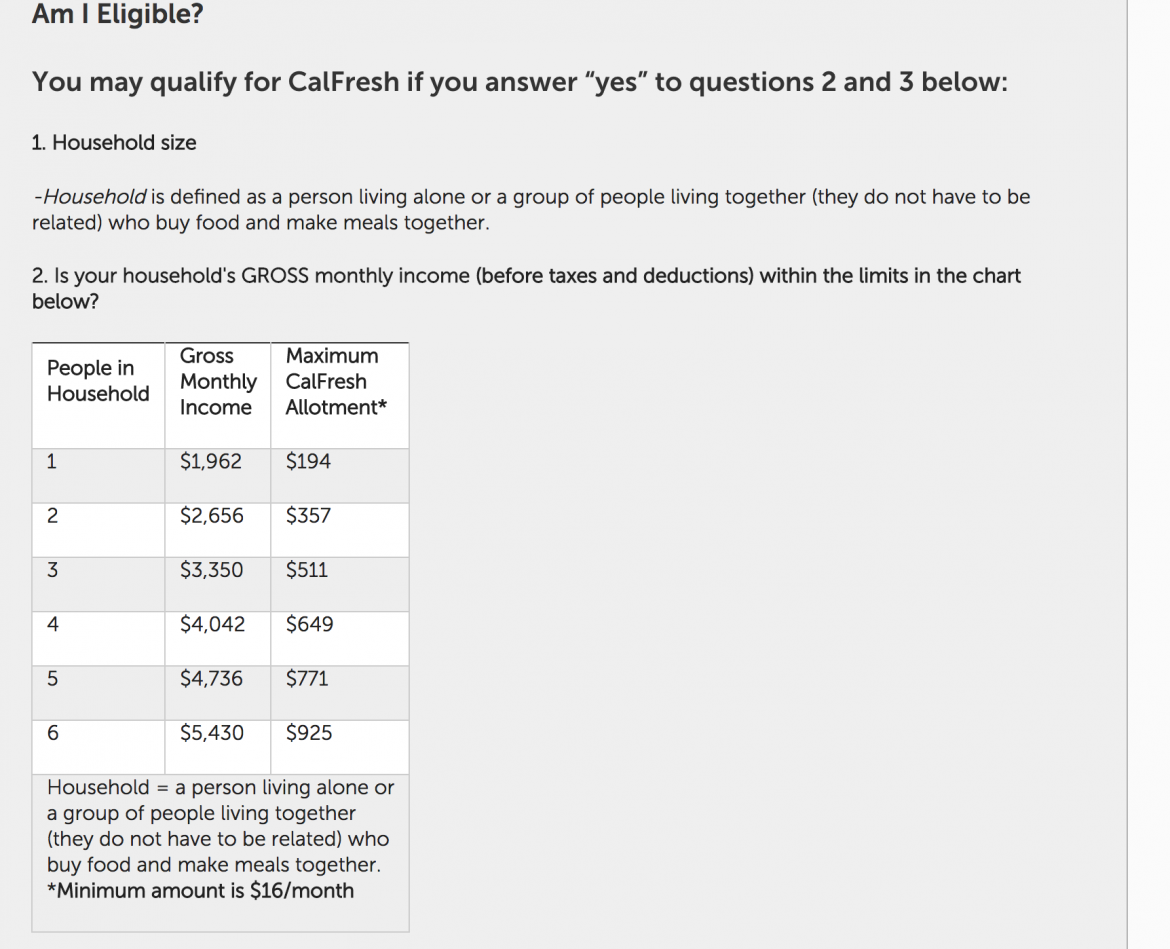The width and height of the screenshot is (1170, 949).
Task: Click the $4,042 income value
Action: 212,625
